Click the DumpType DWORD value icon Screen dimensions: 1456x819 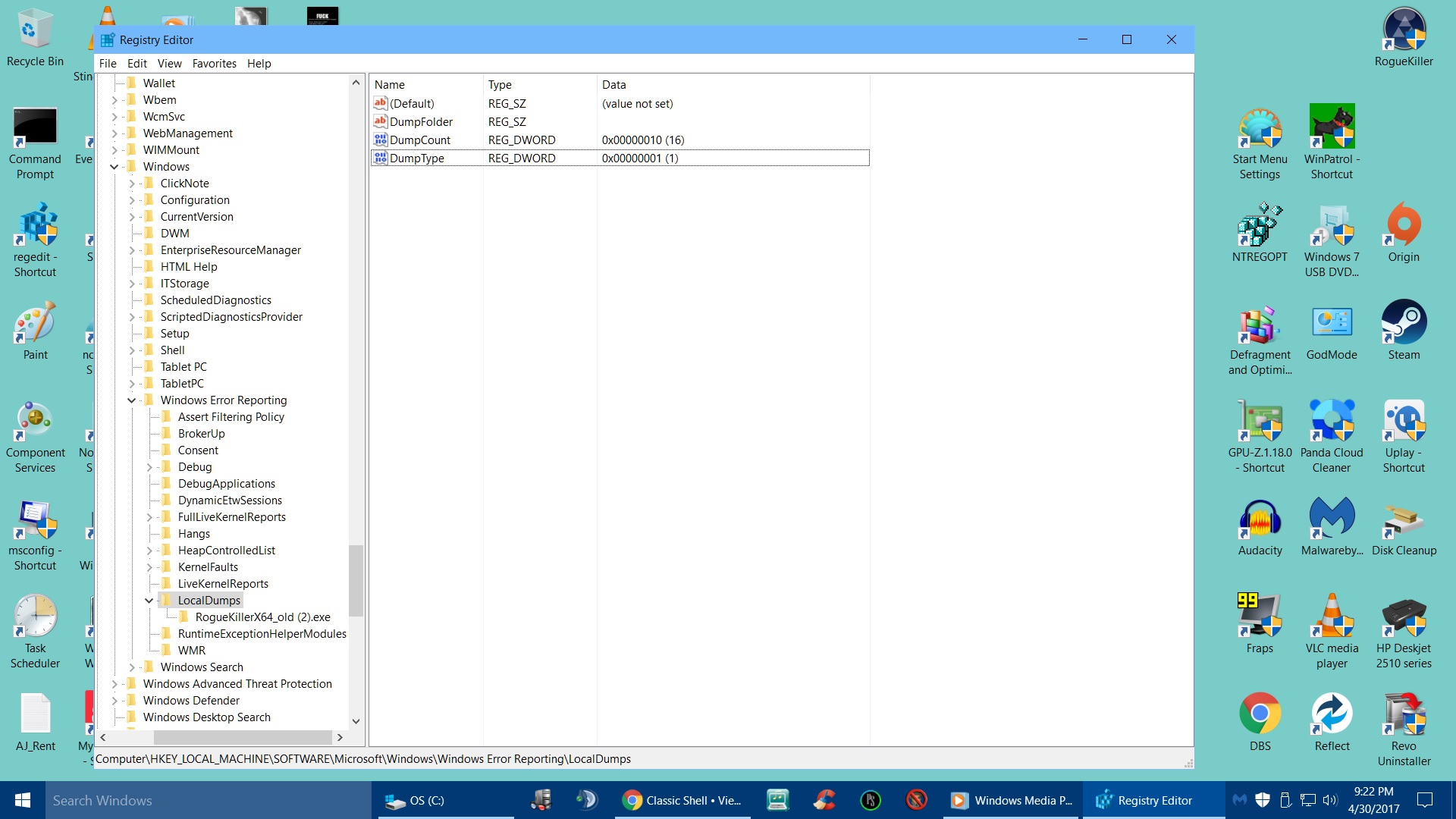click(x=381, y=158)
